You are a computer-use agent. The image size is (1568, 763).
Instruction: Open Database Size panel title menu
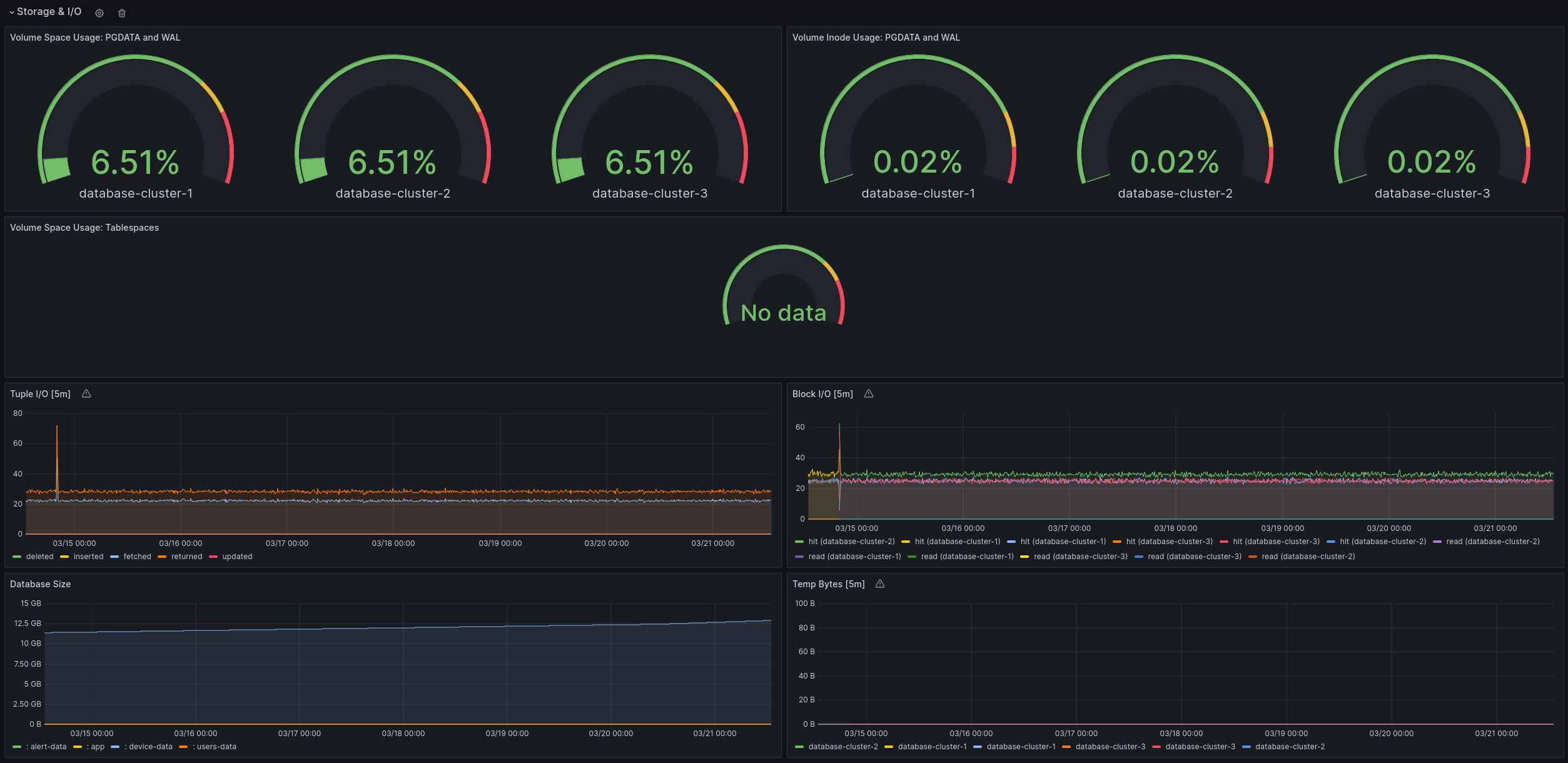41,584
